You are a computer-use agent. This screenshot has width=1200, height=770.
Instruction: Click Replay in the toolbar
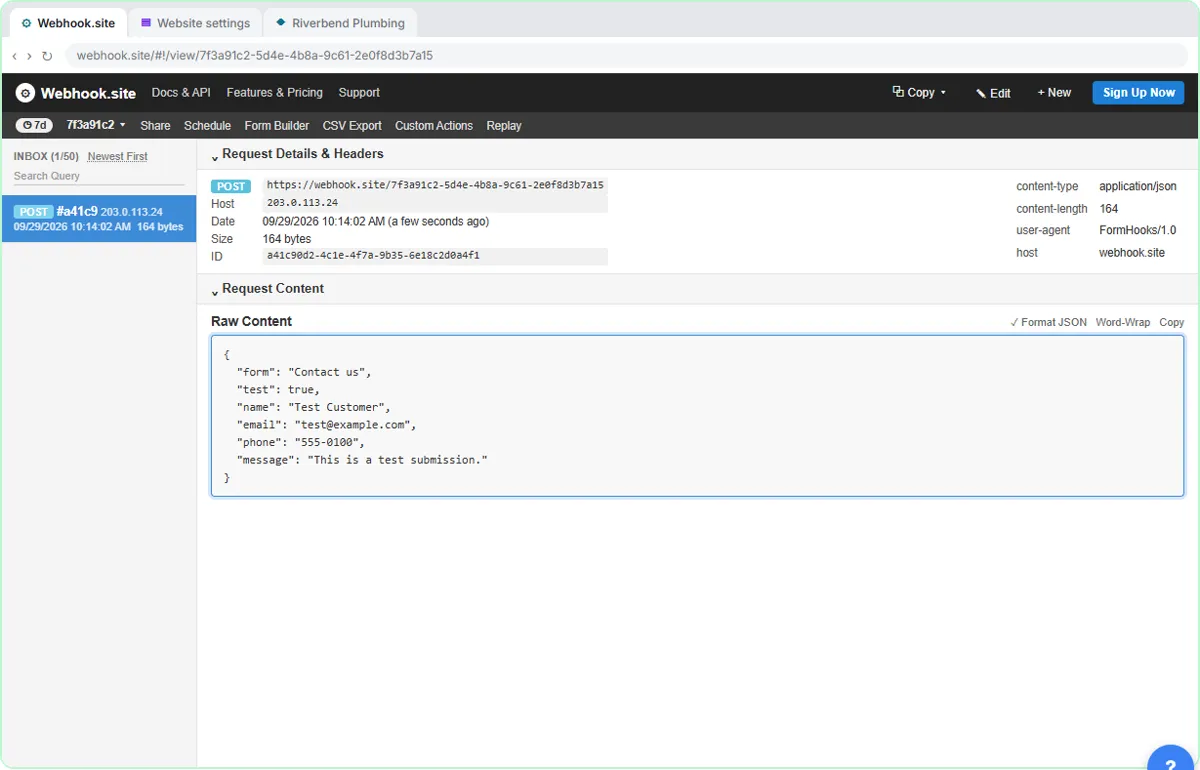pos(504,126)
